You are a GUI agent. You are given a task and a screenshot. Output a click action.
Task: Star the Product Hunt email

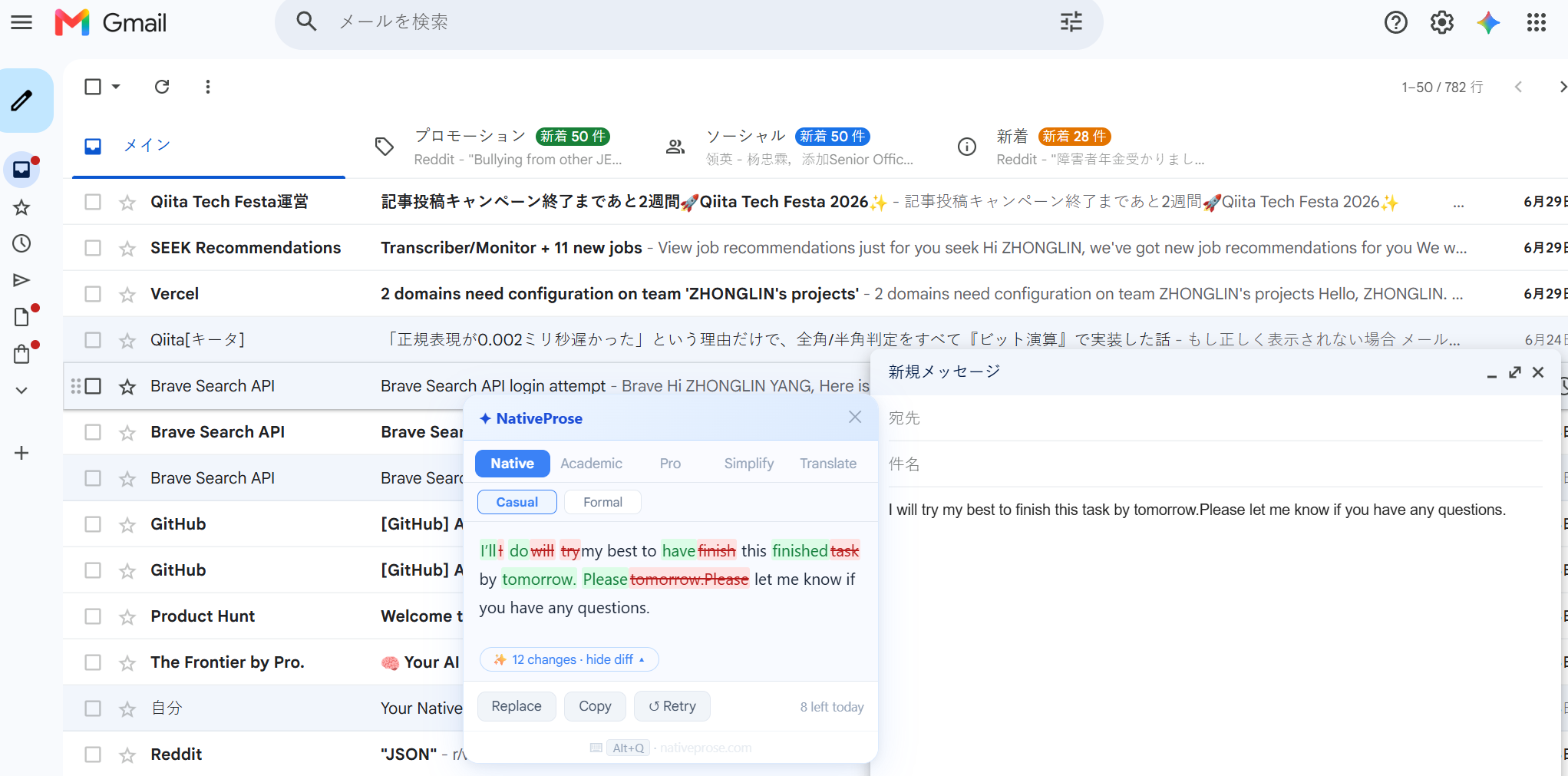pos(127,617)
